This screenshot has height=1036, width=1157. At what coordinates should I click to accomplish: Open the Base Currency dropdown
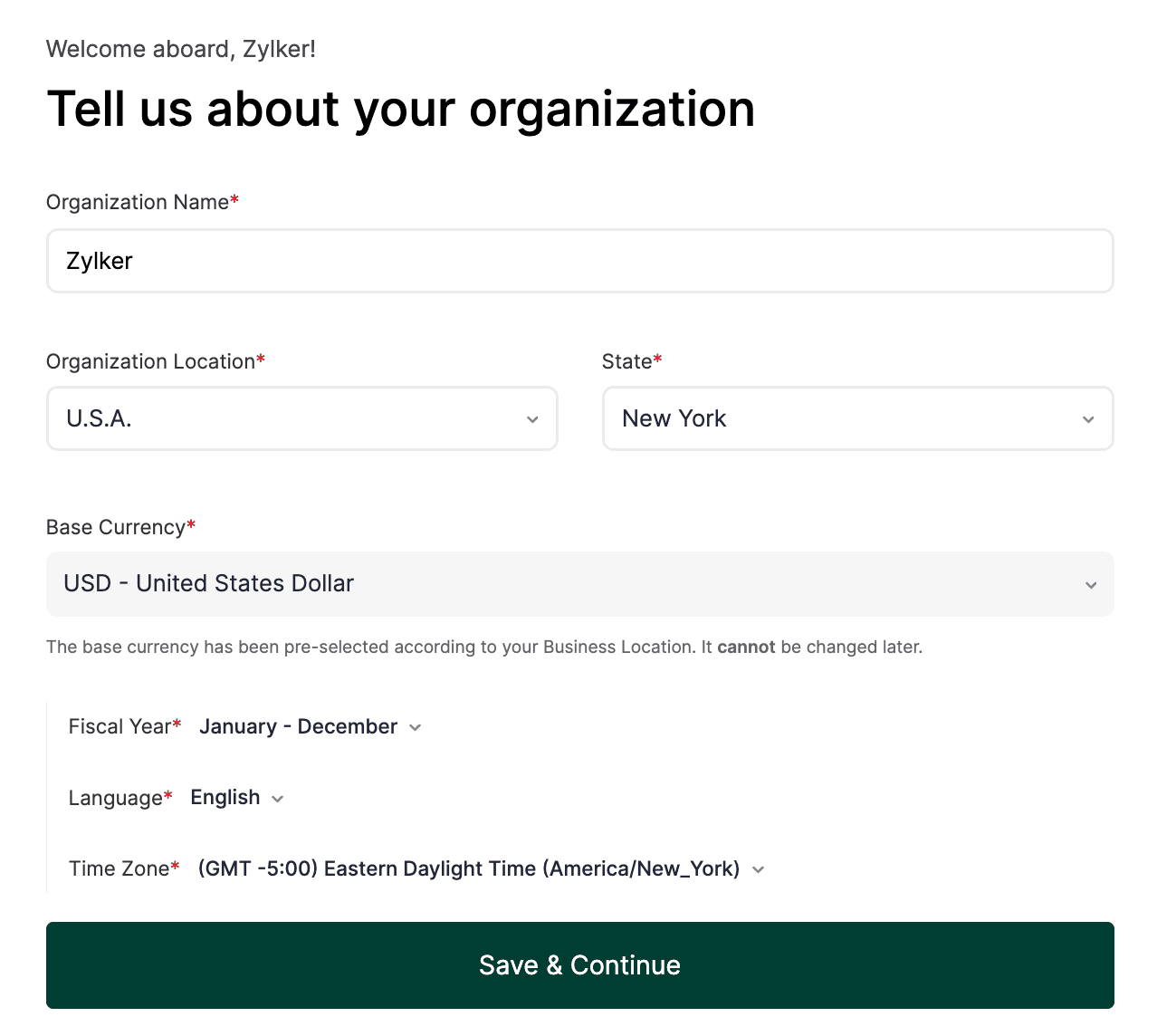pyautogui.click(x=579, y=584)
